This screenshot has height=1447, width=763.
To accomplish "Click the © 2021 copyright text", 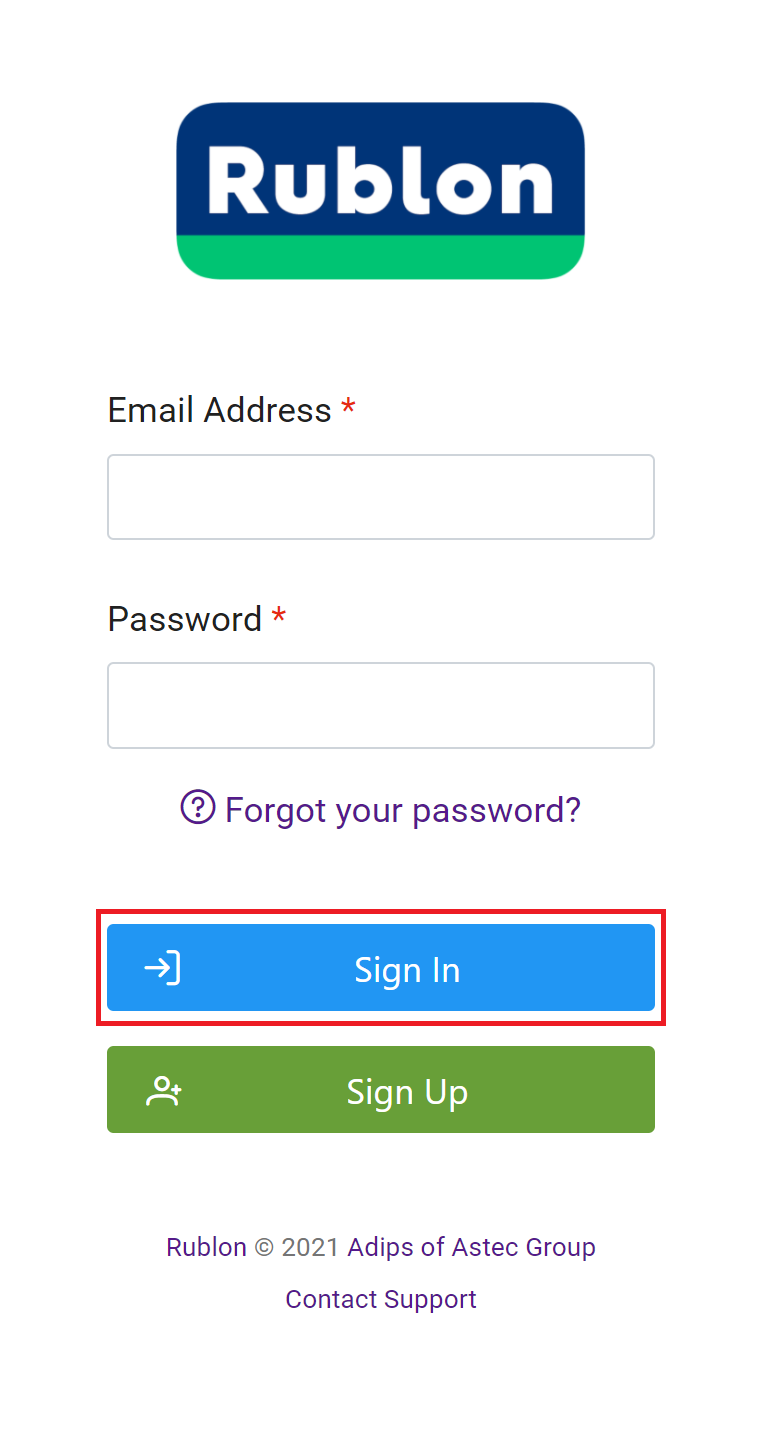I will [x=297, y=1247].
